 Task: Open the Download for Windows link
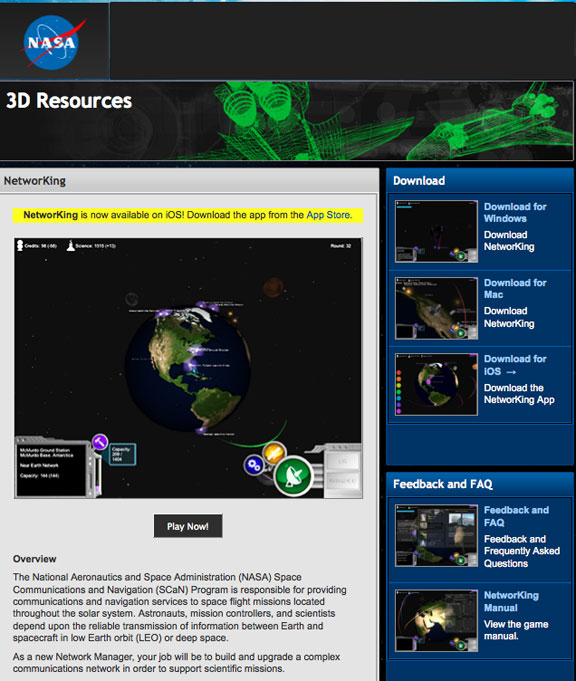pyautogui.click(x=515, y=212)
